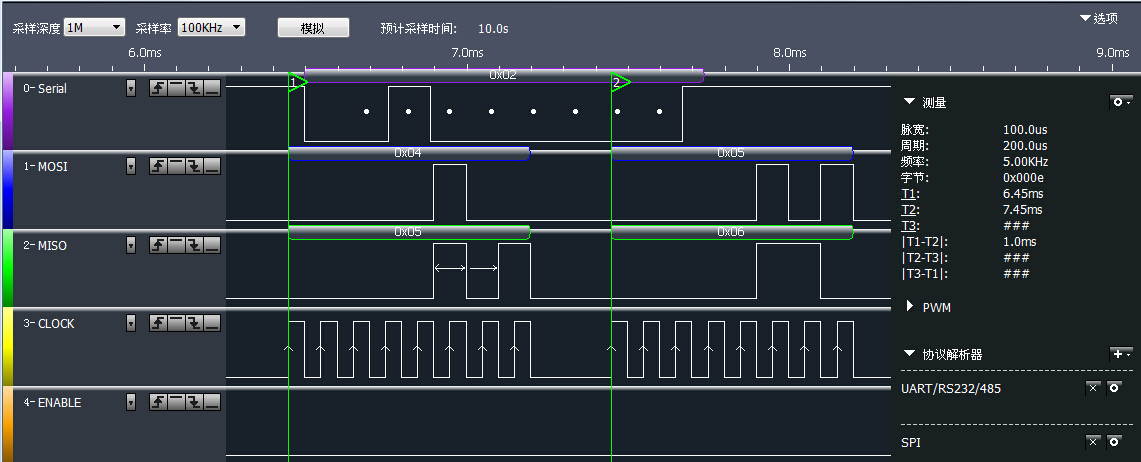Set falling edge trigger on 0-Serial
Screen dimensions: 1141x462
point(194,88)
